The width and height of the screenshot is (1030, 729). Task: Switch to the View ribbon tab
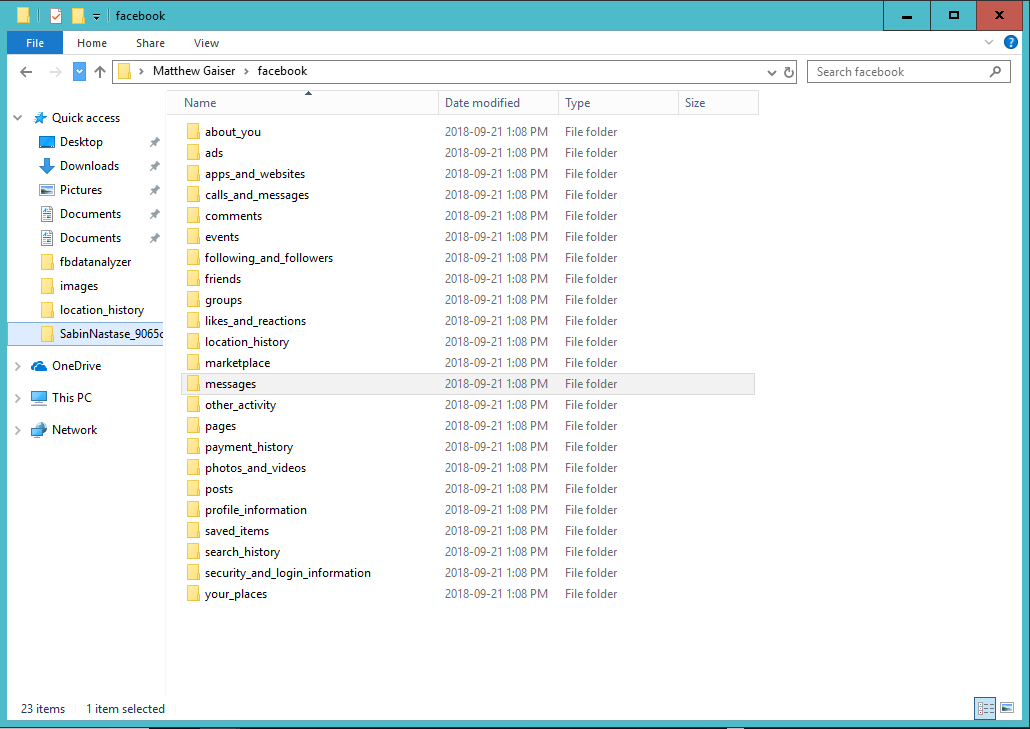coord(206,43)
